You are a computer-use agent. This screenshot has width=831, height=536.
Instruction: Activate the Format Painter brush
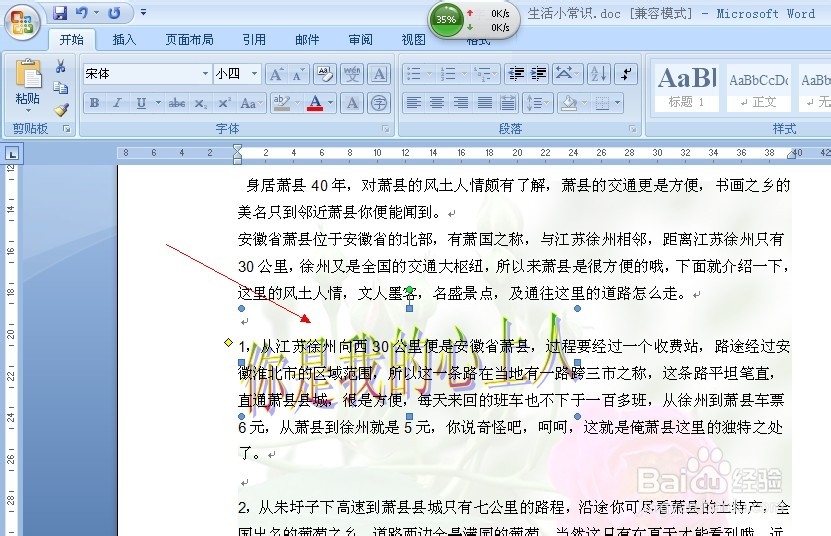[61, 109]
